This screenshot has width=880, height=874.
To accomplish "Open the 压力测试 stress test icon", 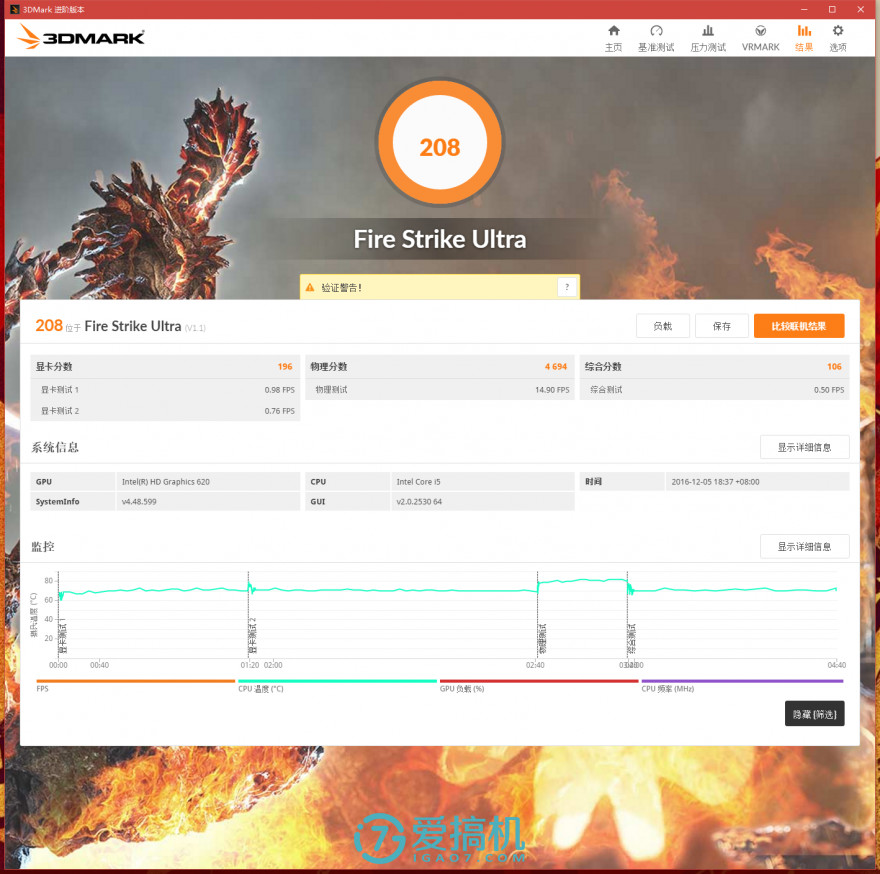I will (708, 32).
